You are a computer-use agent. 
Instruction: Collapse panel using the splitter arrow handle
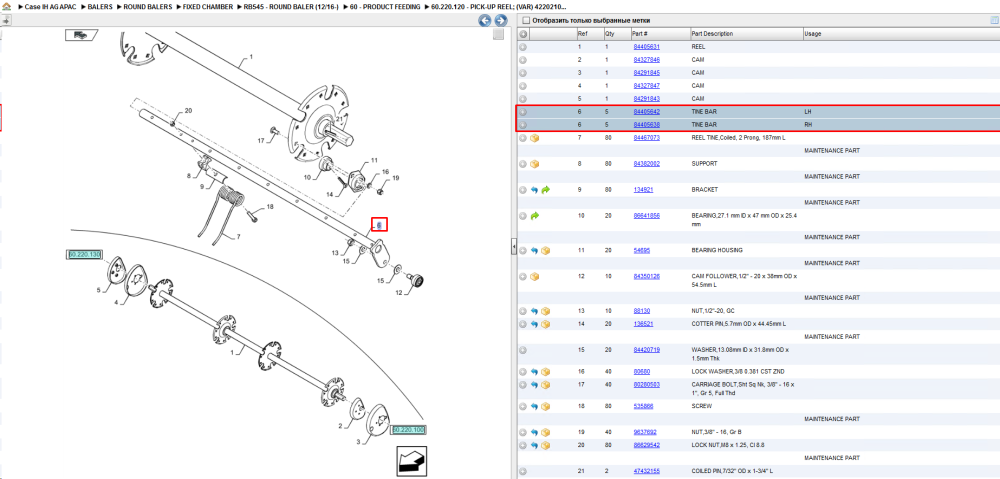[x=513, y=247]
